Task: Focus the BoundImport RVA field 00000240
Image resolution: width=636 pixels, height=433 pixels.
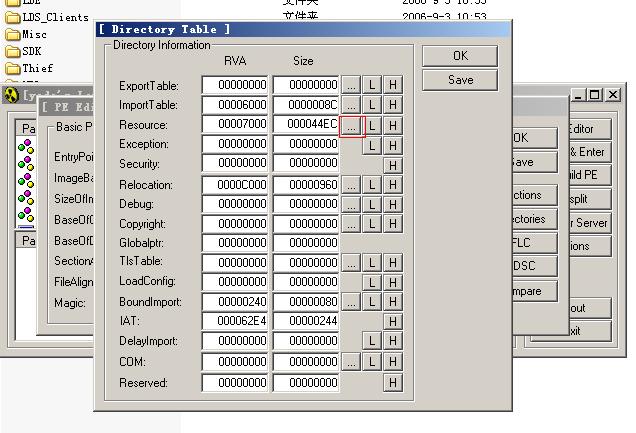Action: point(235,302)
